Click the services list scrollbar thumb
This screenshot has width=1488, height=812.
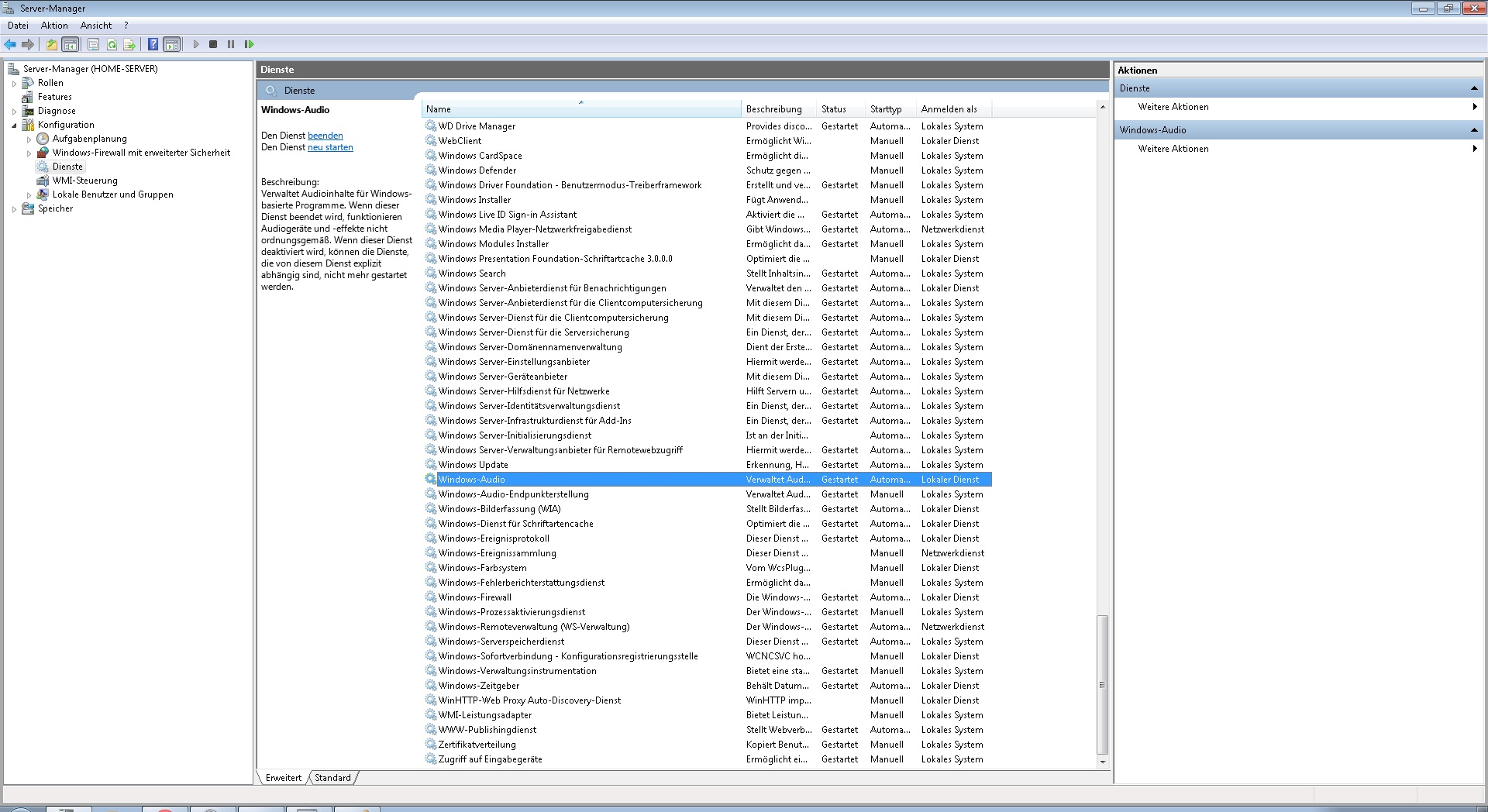(x=1102, y=685)
